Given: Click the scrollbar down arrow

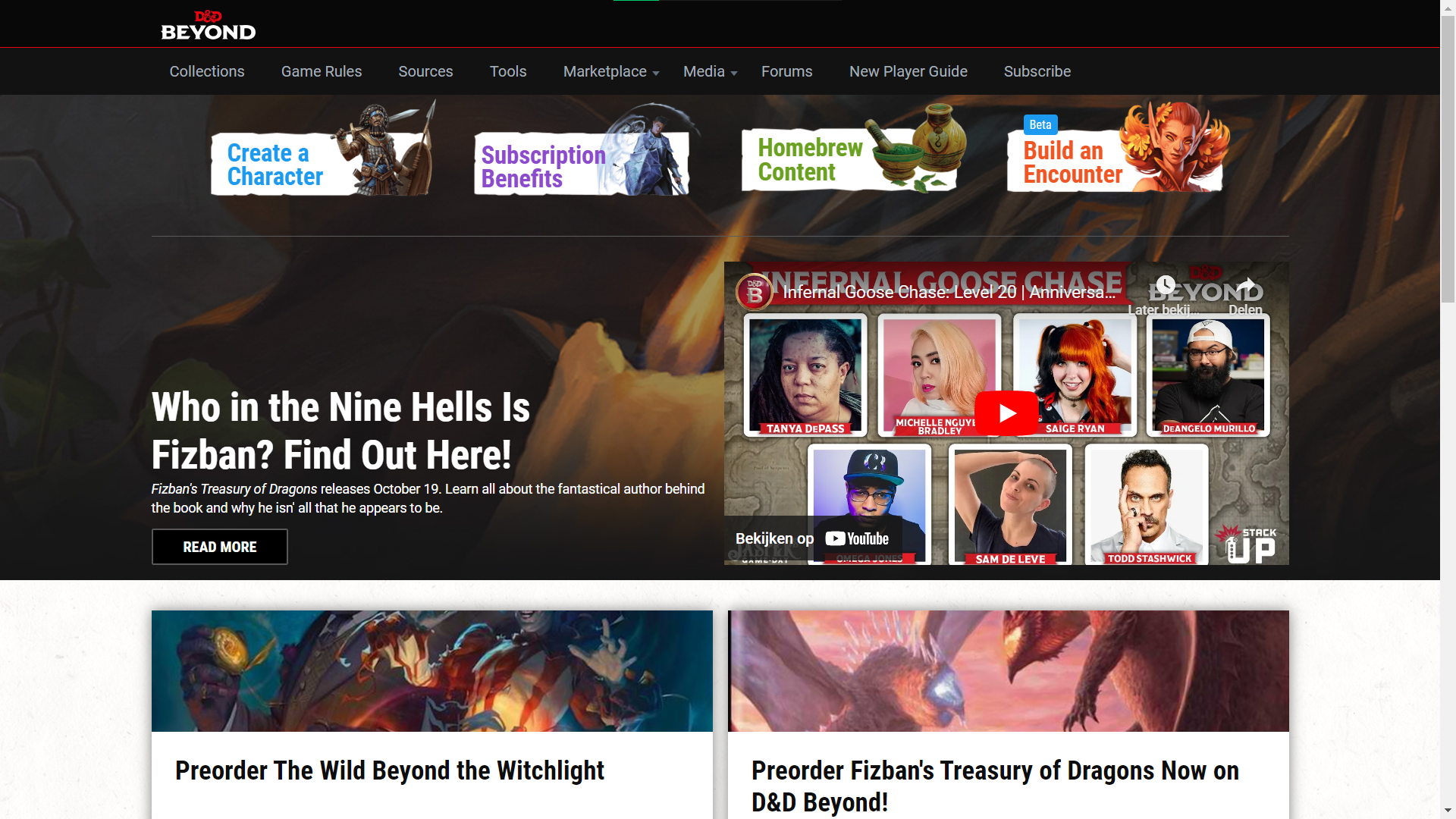Looking at the screenshot, I should coord(1448,811).
